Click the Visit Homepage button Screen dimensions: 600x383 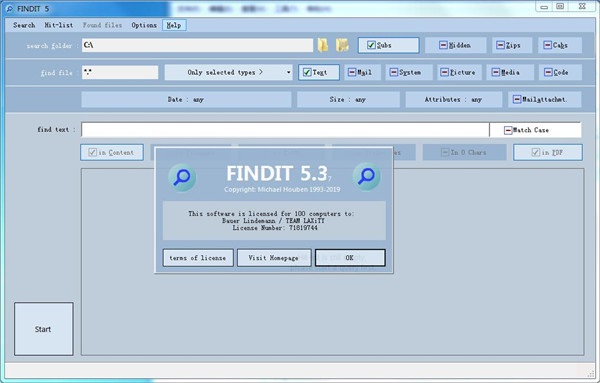pyautogui.click(x=274, y=258)
